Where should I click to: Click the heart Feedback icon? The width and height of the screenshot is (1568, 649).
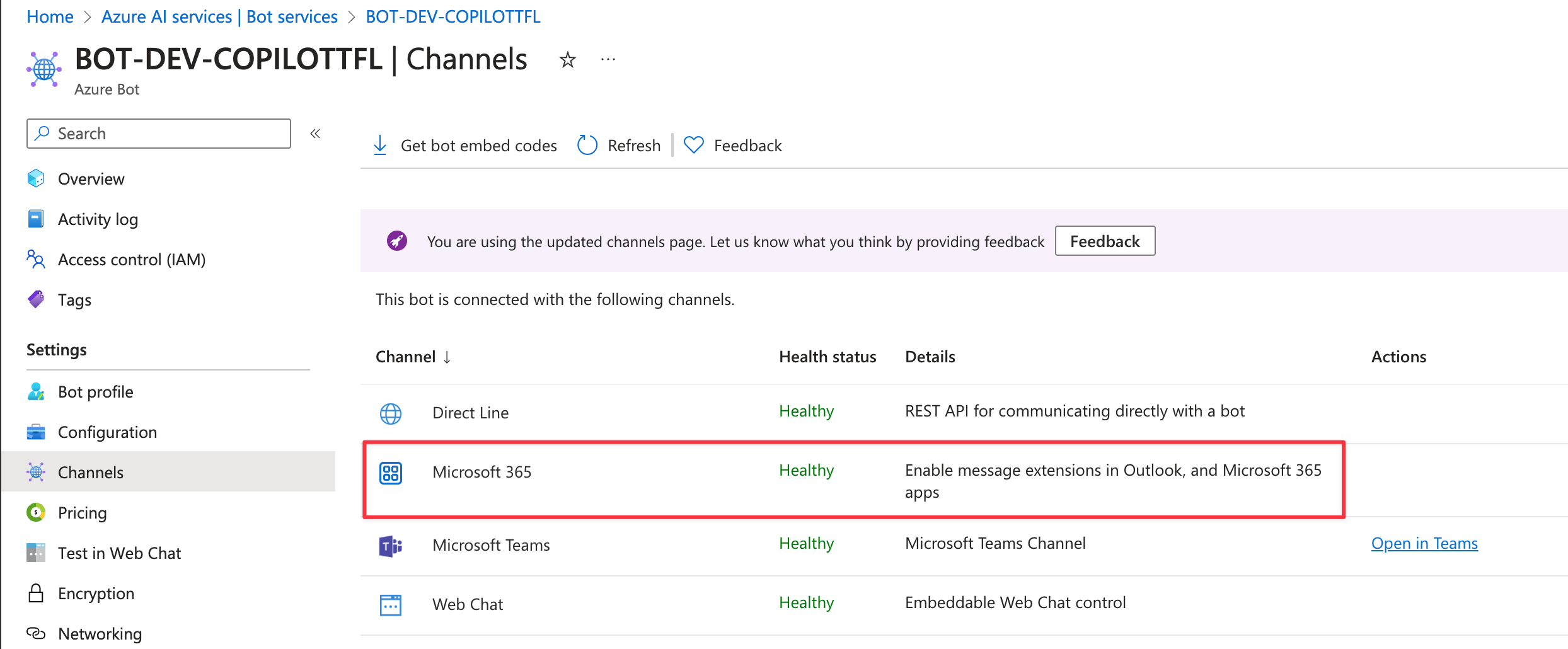[694, 146]
